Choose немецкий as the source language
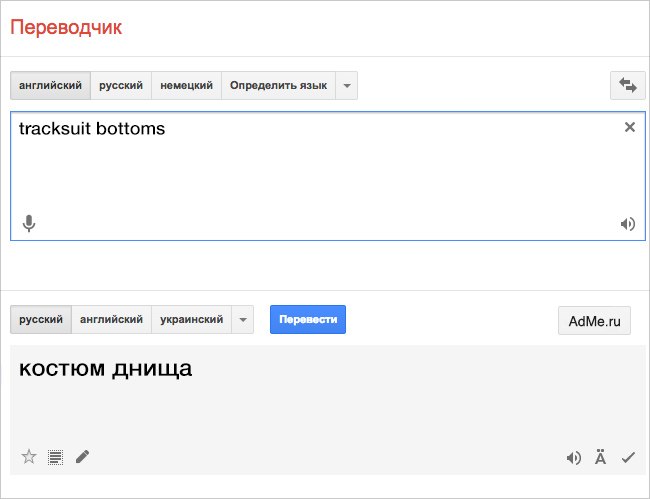The image size is (650, 499). [x=186, y=86]
